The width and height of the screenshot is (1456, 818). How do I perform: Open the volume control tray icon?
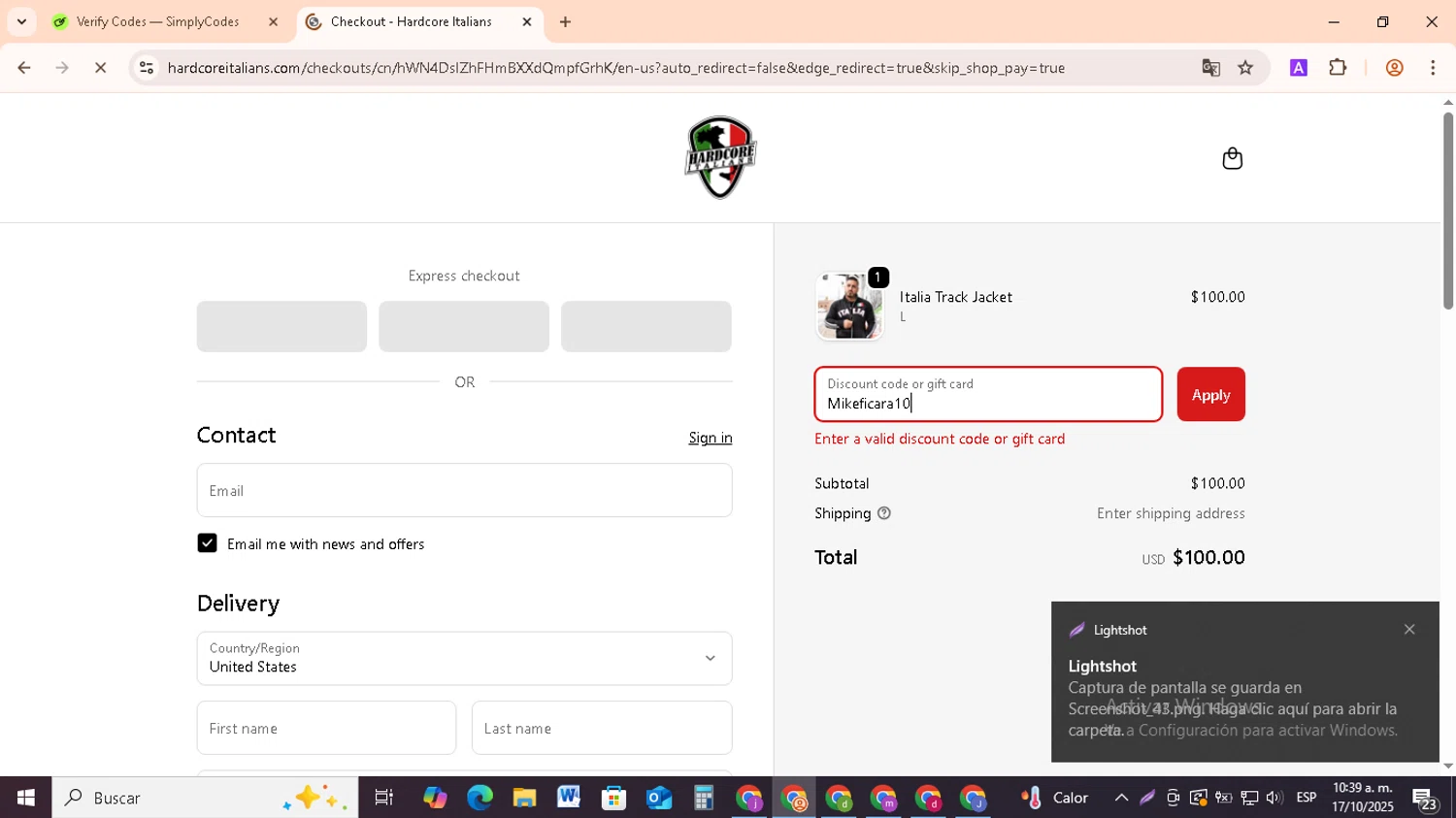point(1274,798)
